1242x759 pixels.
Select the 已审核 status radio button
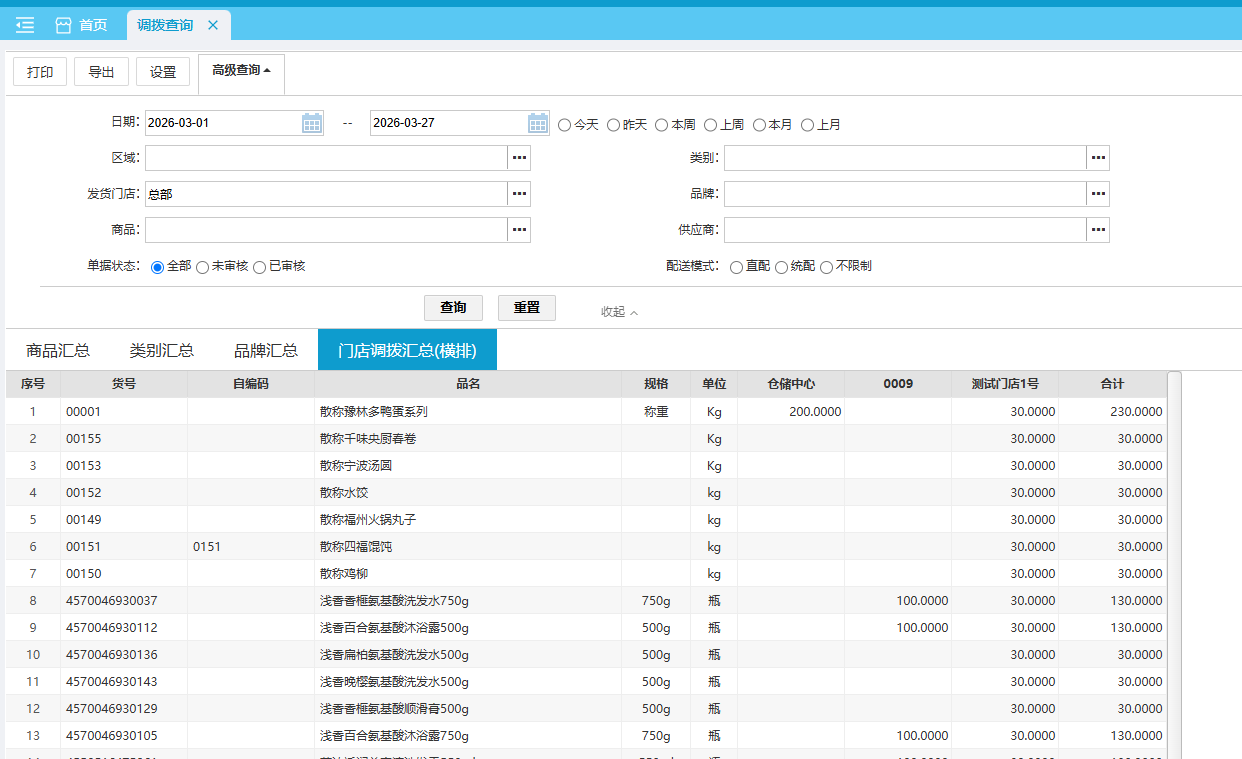pyautogui.click(x=260, y=267)
